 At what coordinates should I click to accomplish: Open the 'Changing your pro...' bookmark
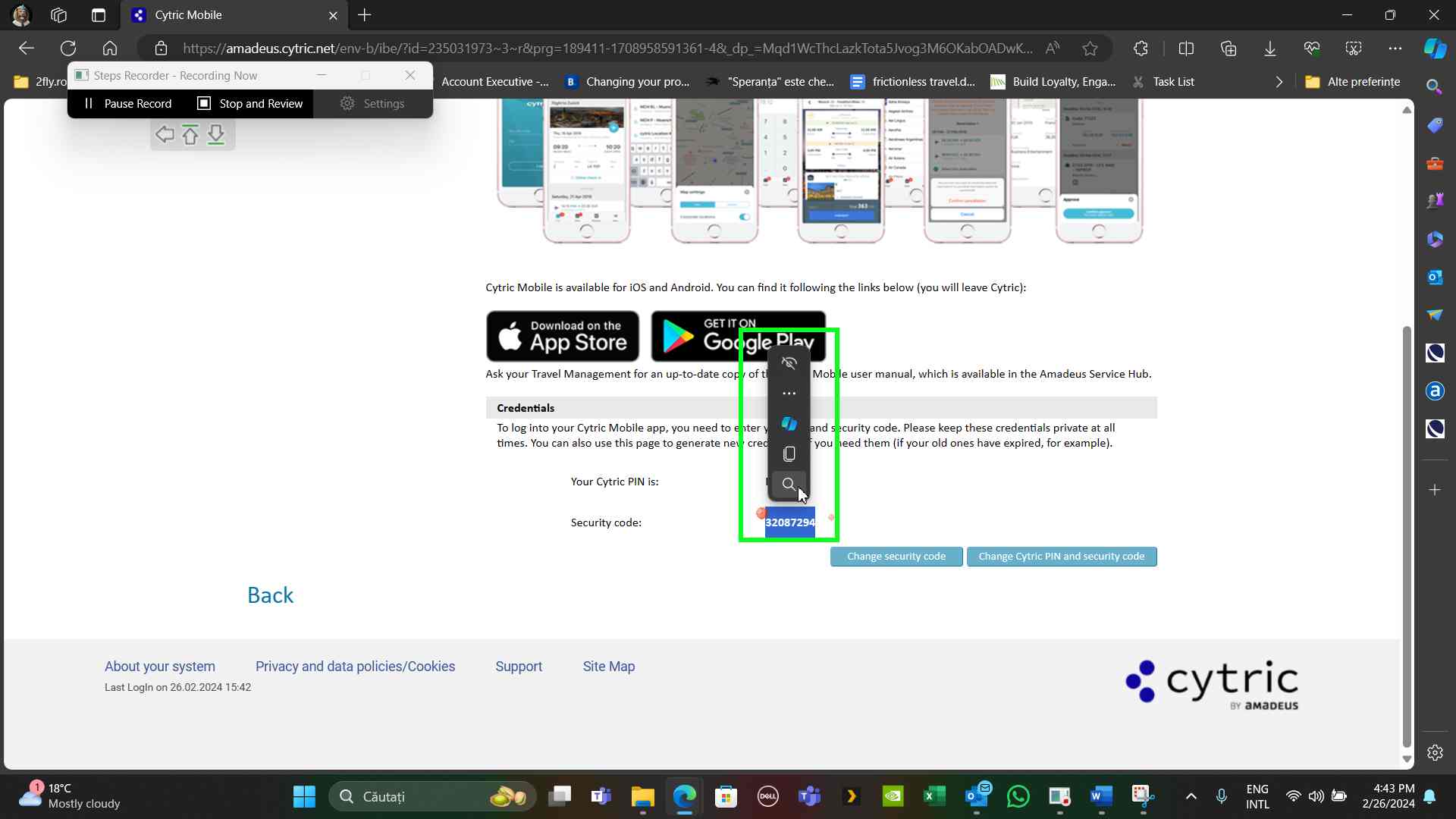(x=628, y=82)
